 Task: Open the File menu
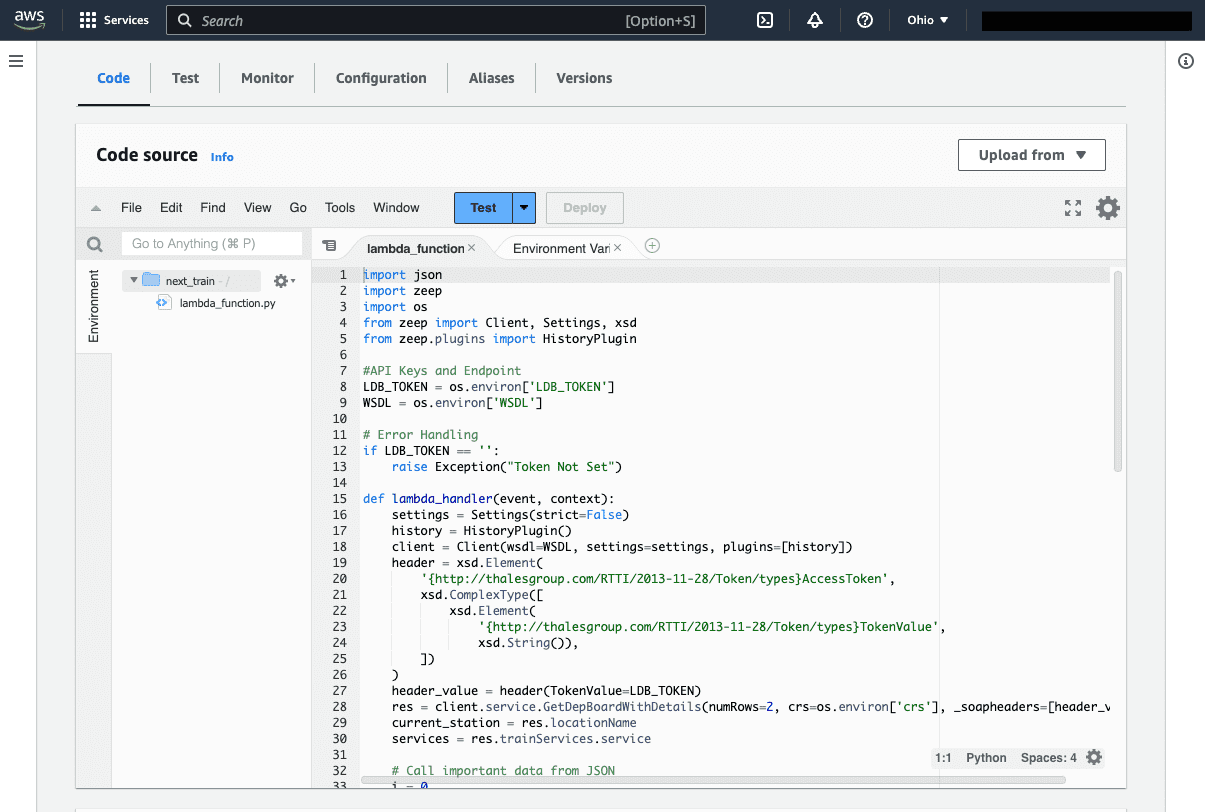coord(131,208)
